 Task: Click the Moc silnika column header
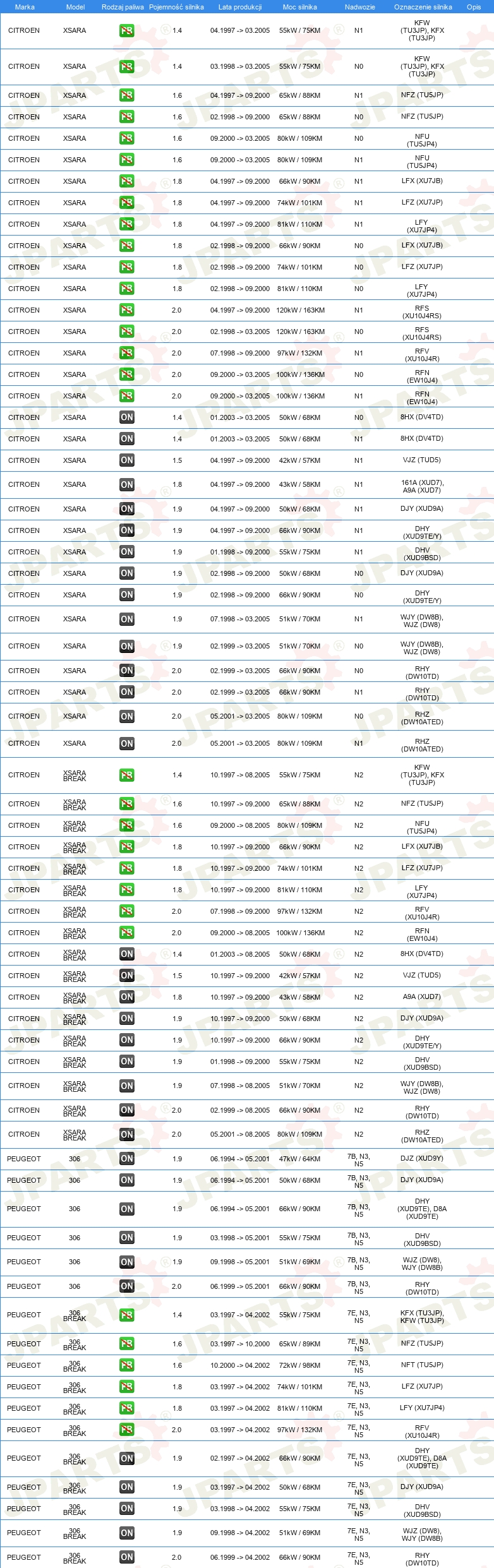[300, 7]
